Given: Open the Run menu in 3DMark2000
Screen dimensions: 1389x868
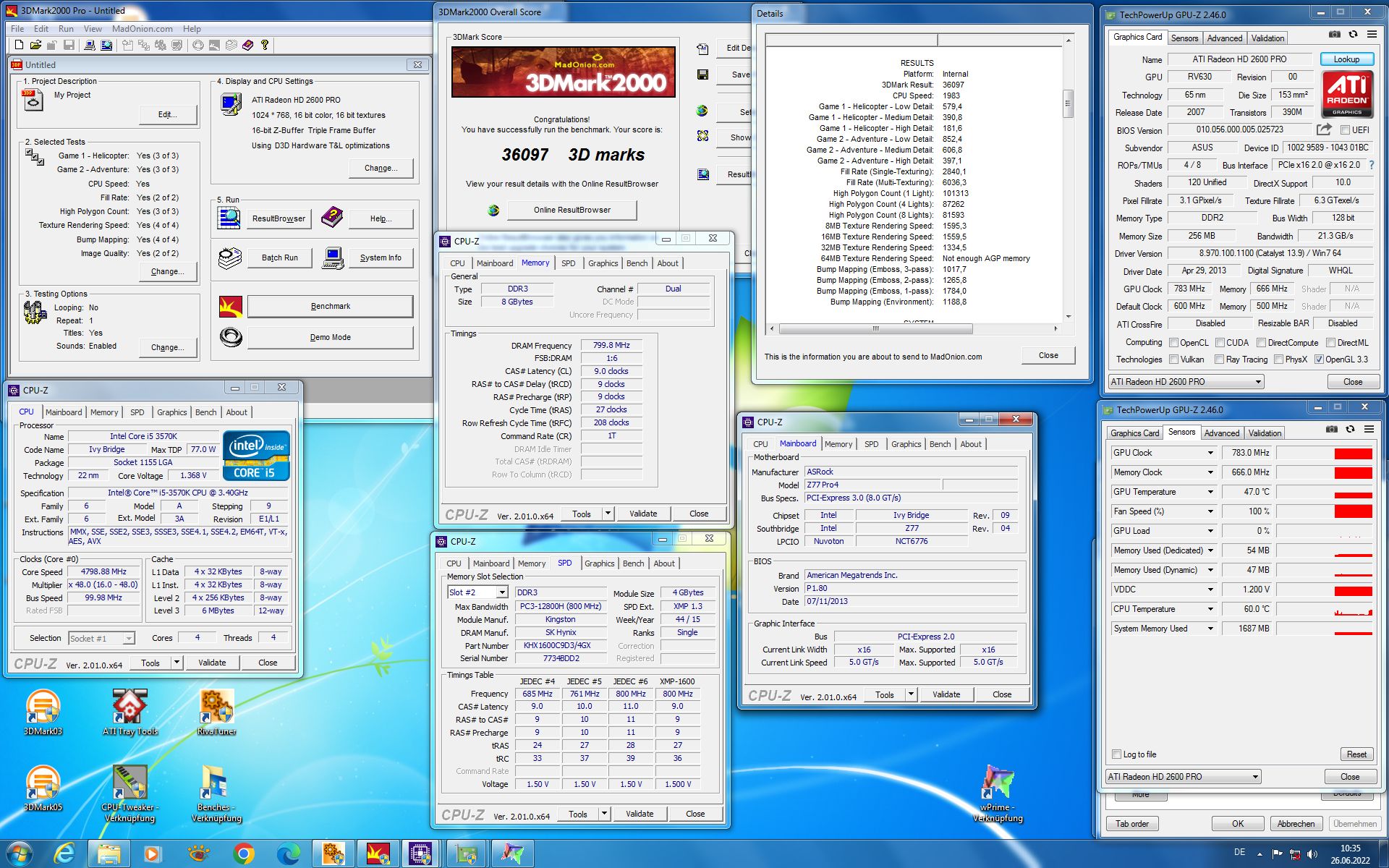Looking at the screenshot, I should [x=66, y=29].
